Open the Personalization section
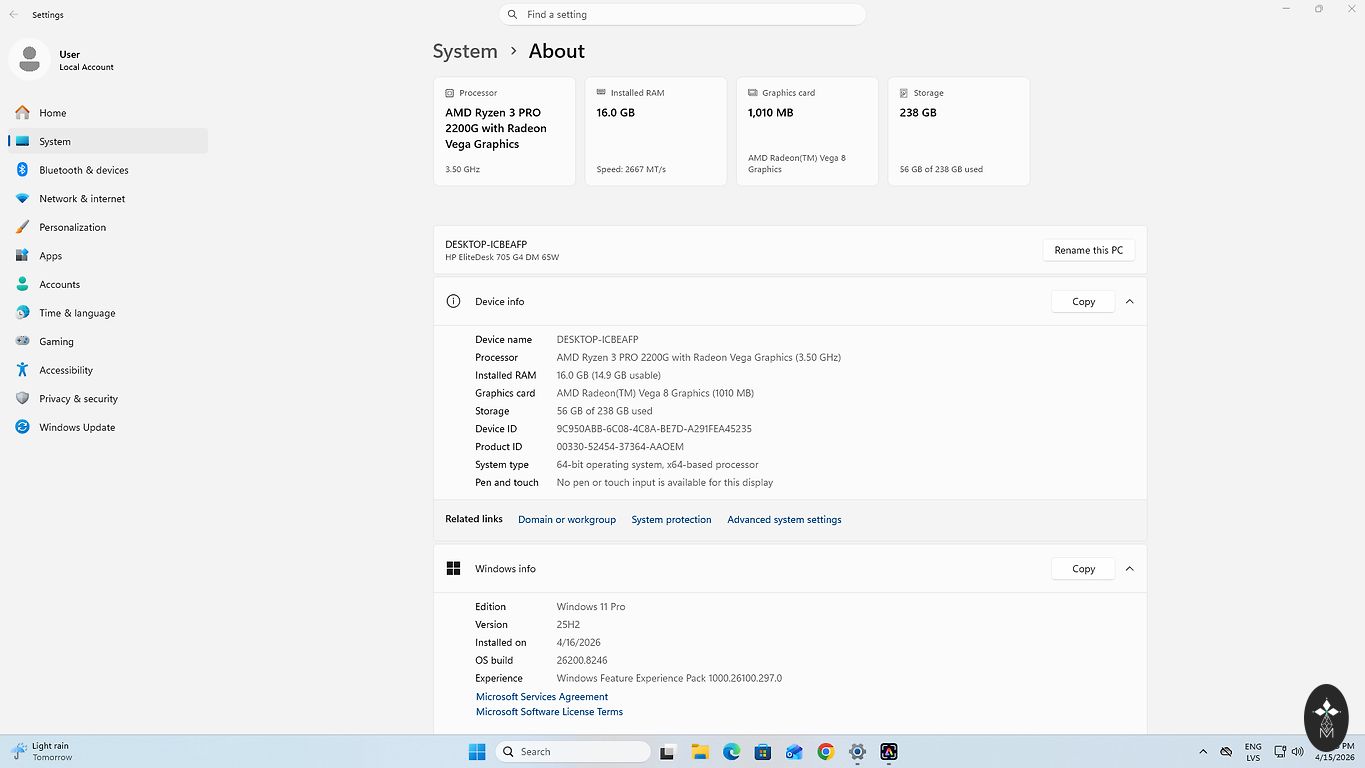 tap(72, 227)
